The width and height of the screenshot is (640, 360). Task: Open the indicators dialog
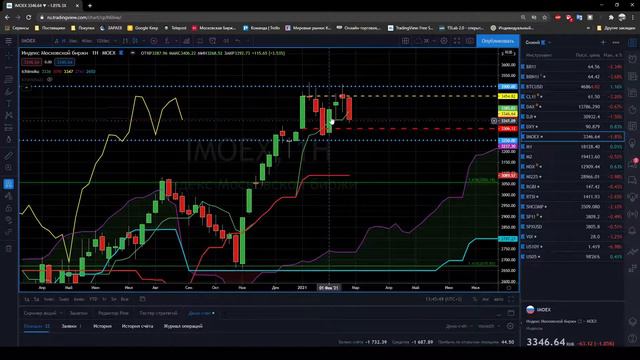(x=167, y=41)
